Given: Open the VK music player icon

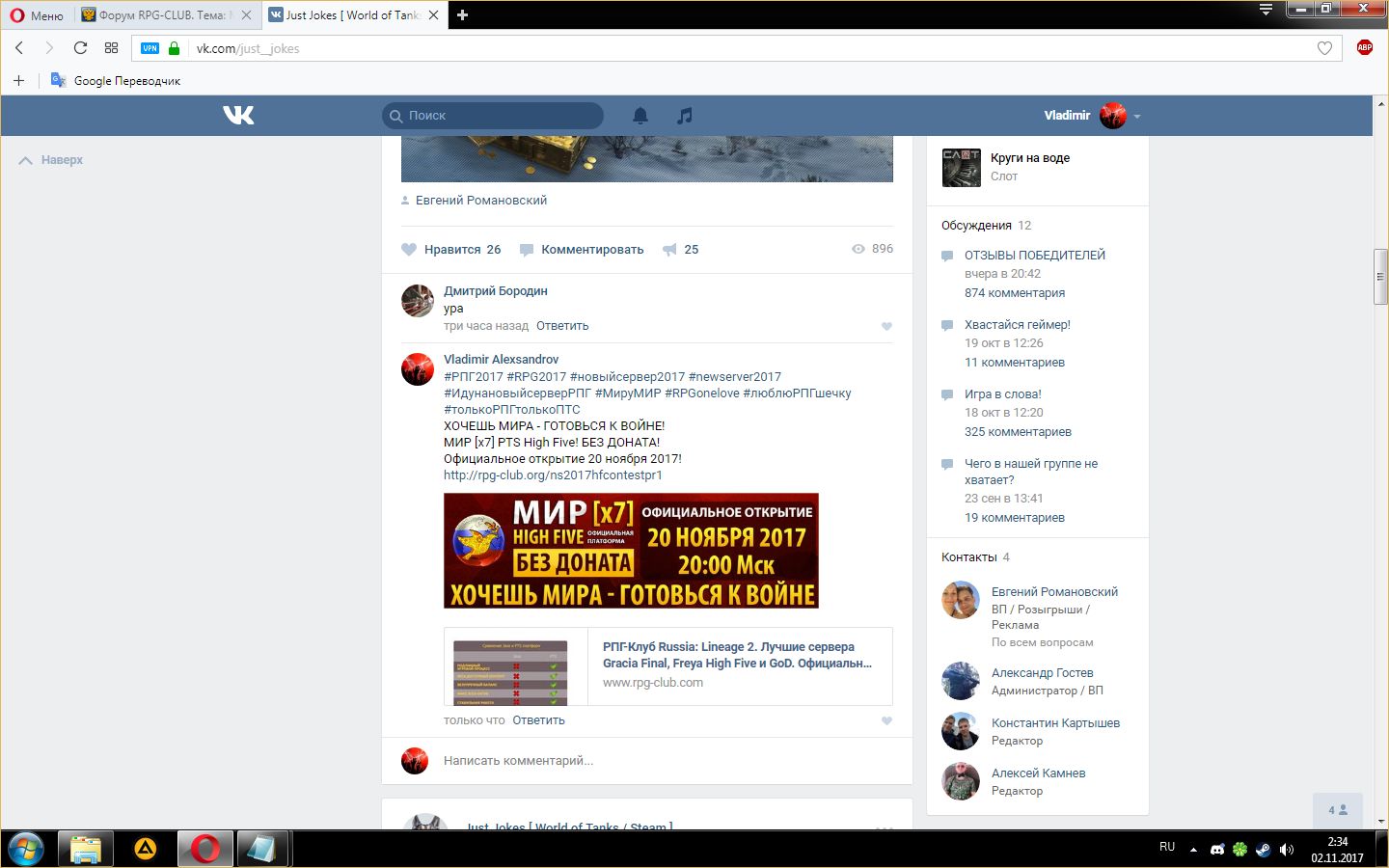Looking at the screenshot, I should click(x=685, y=116).
